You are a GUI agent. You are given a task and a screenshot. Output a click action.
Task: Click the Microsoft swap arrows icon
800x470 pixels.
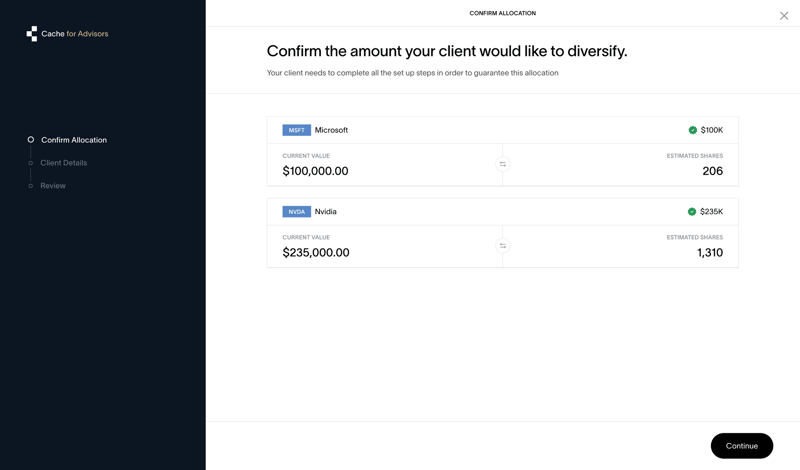pos(503,164)
